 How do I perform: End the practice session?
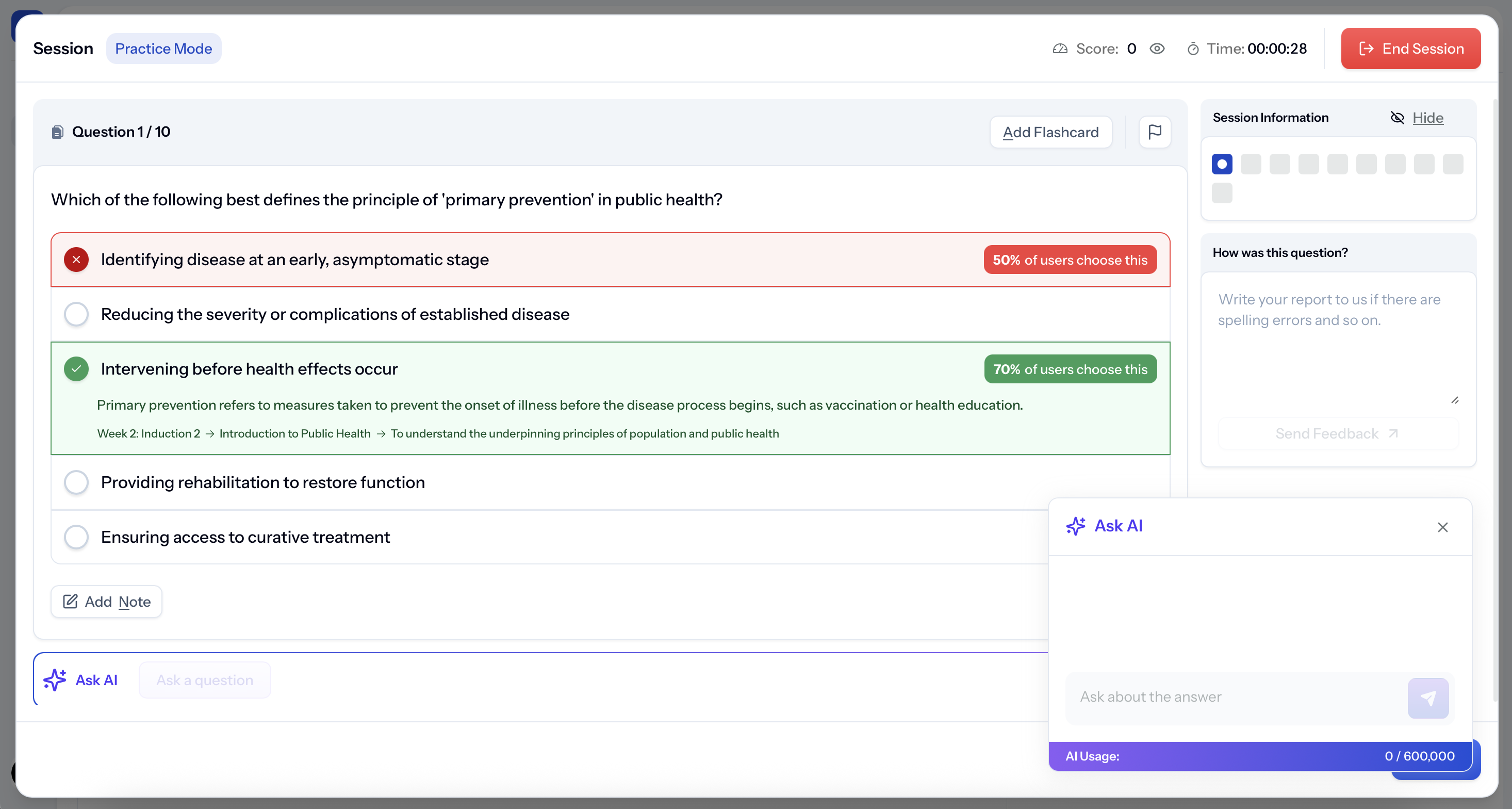click(1410, 48)
